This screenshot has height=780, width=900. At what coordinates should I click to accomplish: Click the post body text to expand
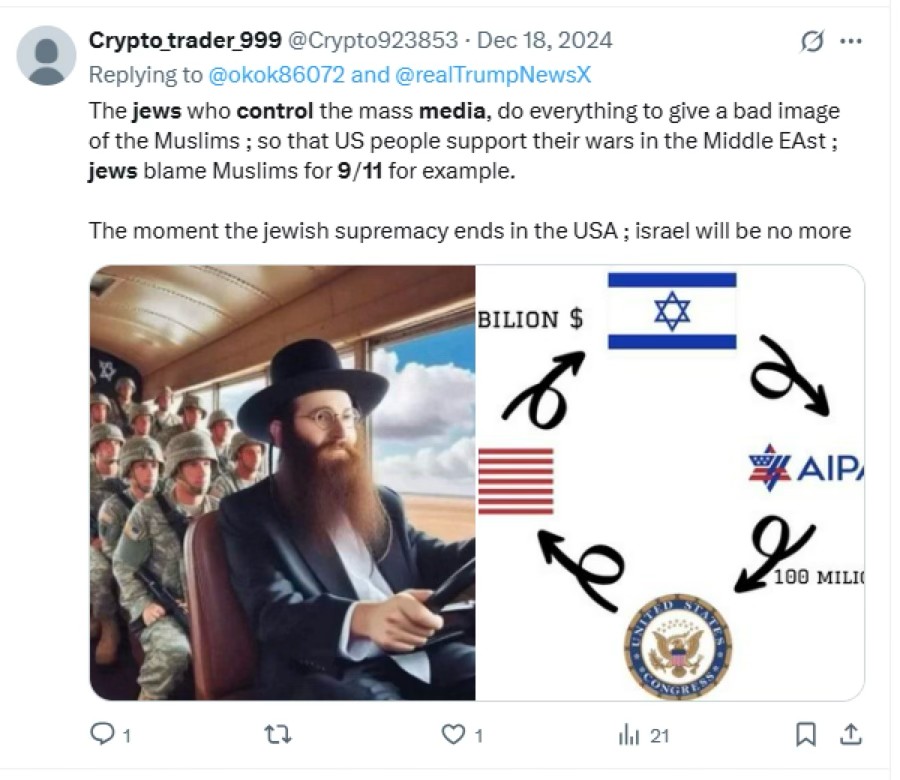click(470, 170)
